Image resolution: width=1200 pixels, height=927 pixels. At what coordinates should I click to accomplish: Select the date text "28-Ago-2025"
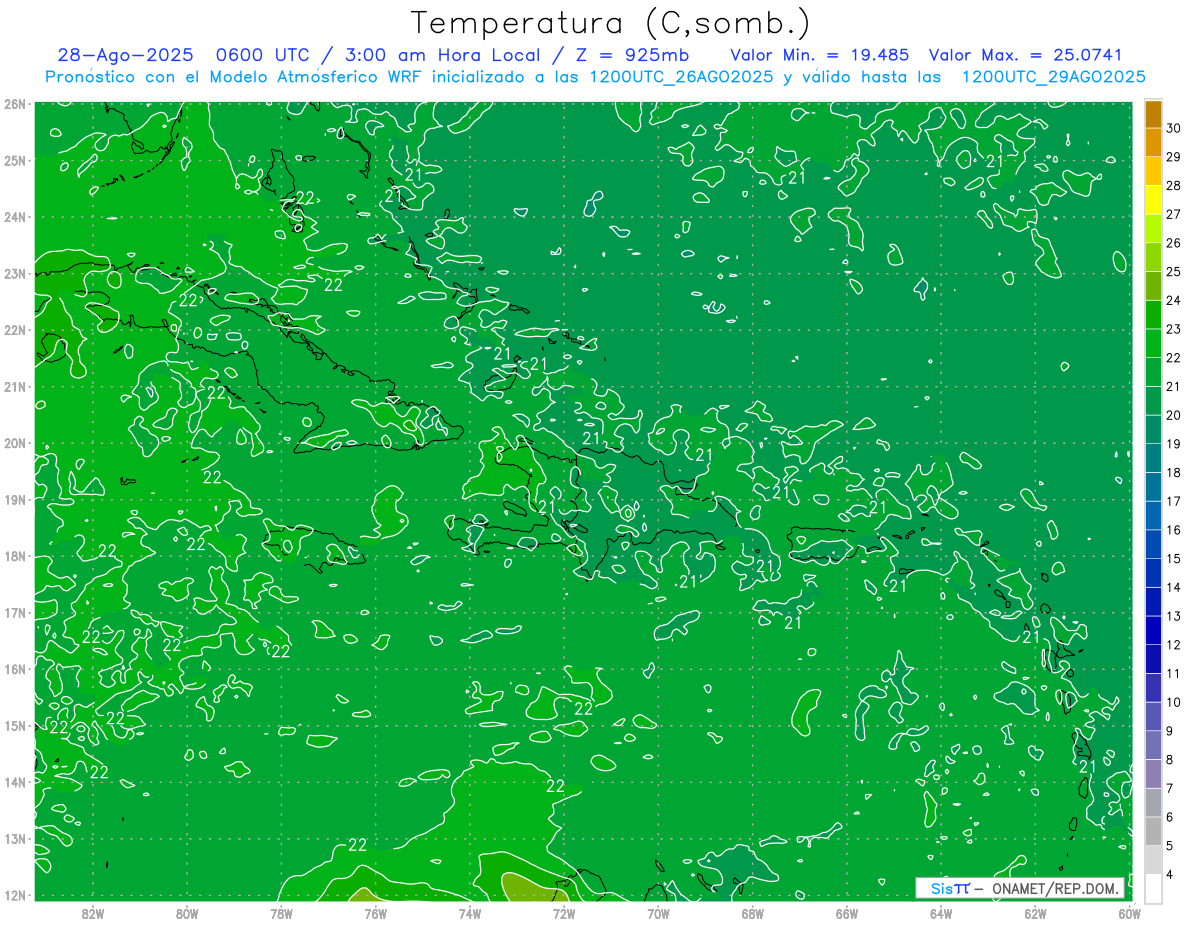124,55
